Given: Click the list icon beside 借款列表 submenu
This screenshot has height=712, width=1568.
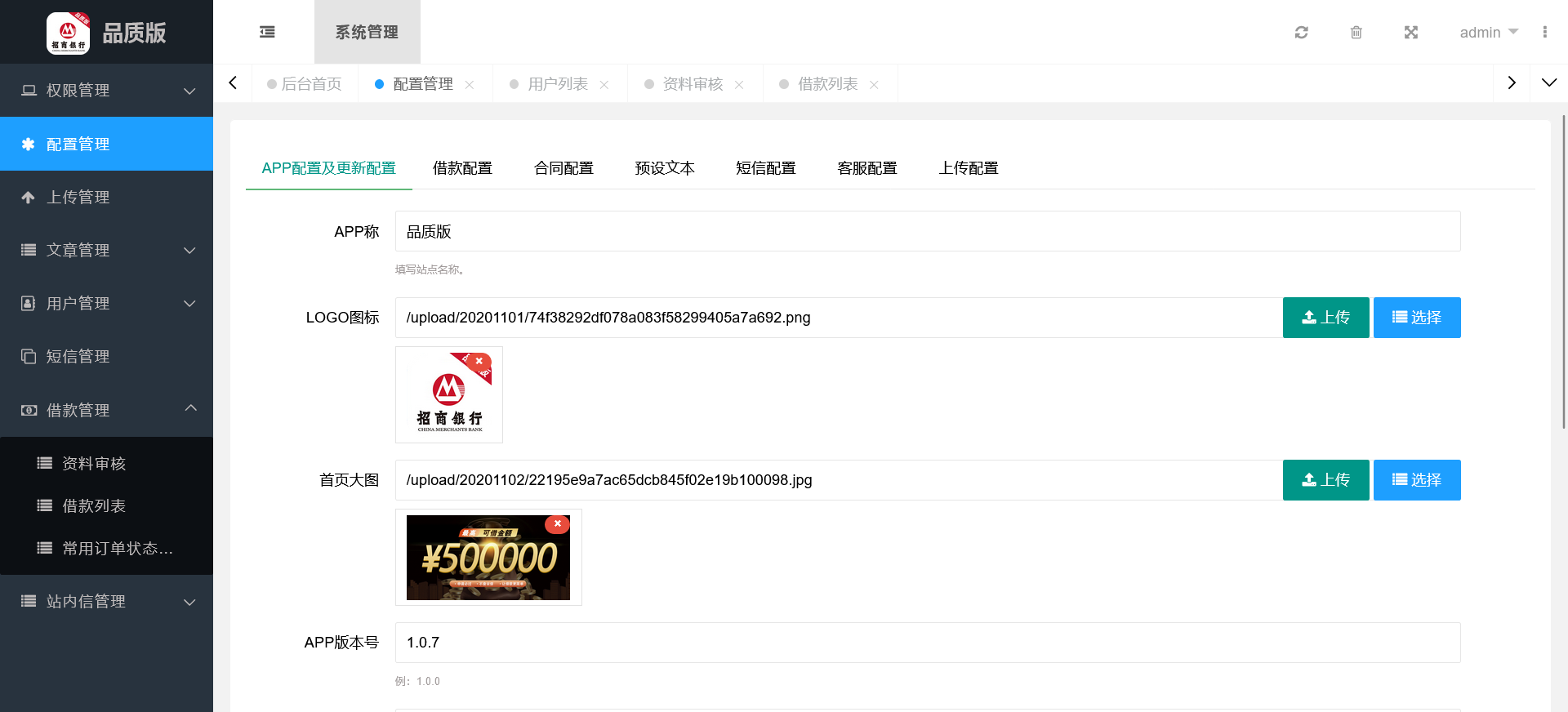Looking at the screenshot, I should 45,505.
